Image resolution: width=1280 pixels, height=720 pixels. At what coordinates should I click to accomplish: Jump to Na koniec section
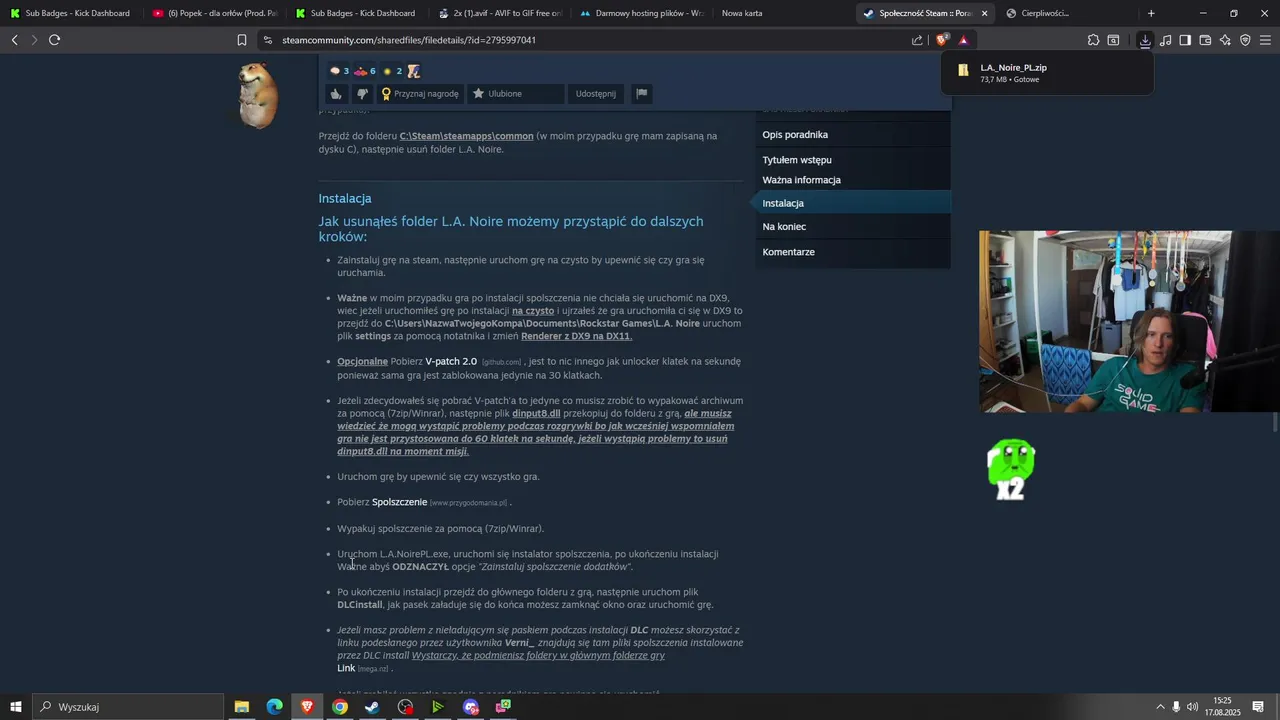tap(784, 227)
